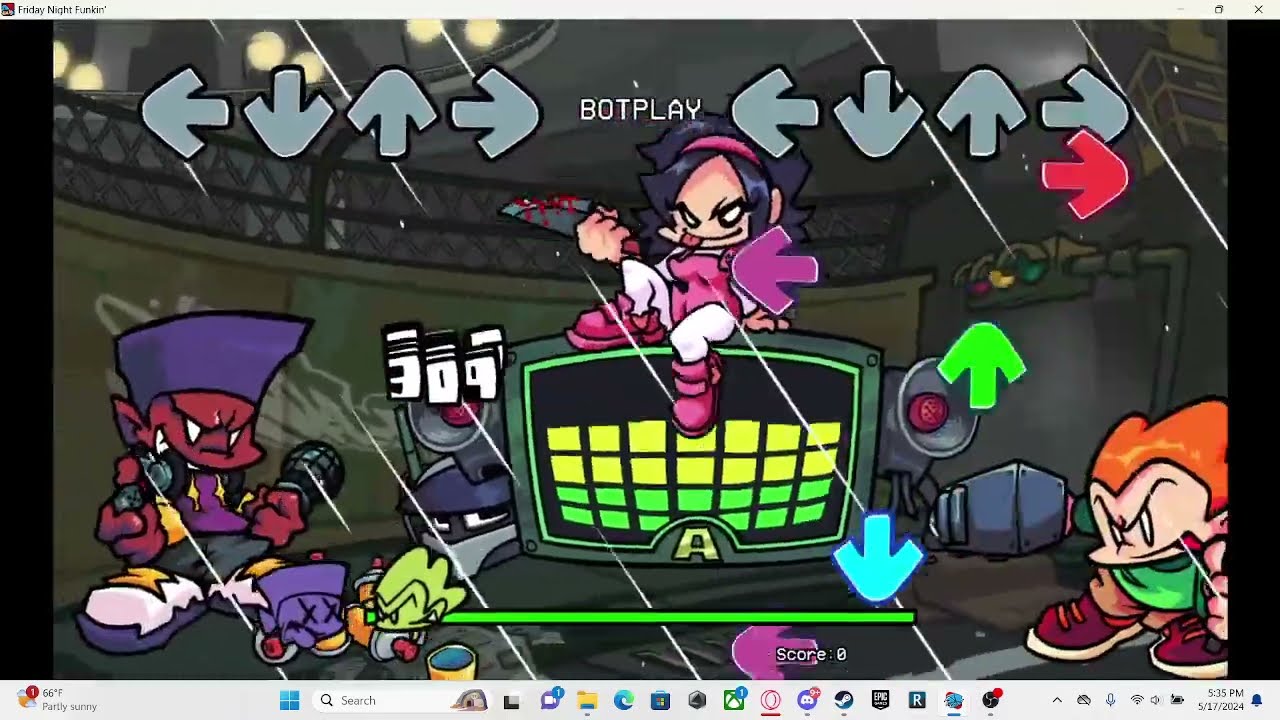Click the Friday Night Funkin' window title

pyautogui.click(x=62, y=9)
